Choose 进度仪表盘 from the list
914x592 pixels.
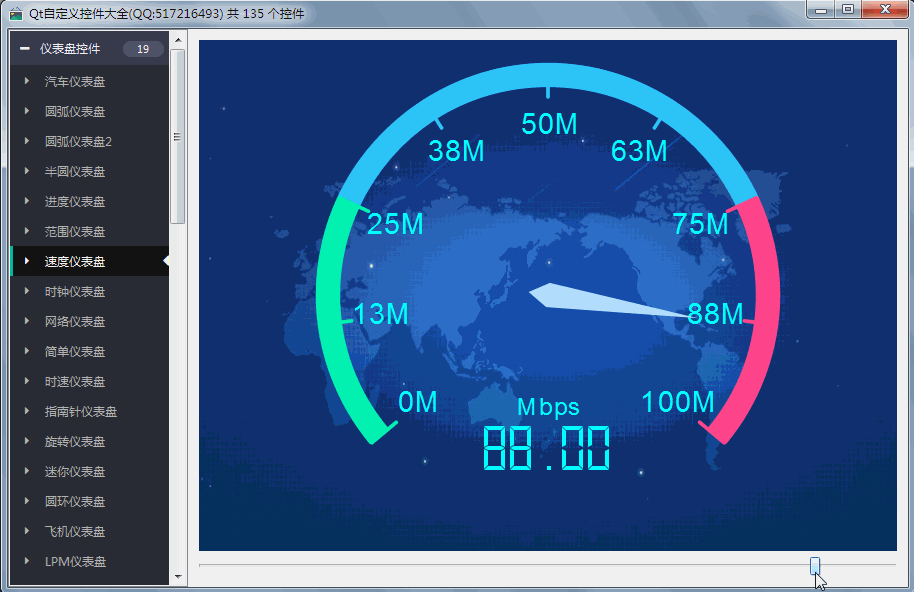pyautogui.click(x=75, y=201)
